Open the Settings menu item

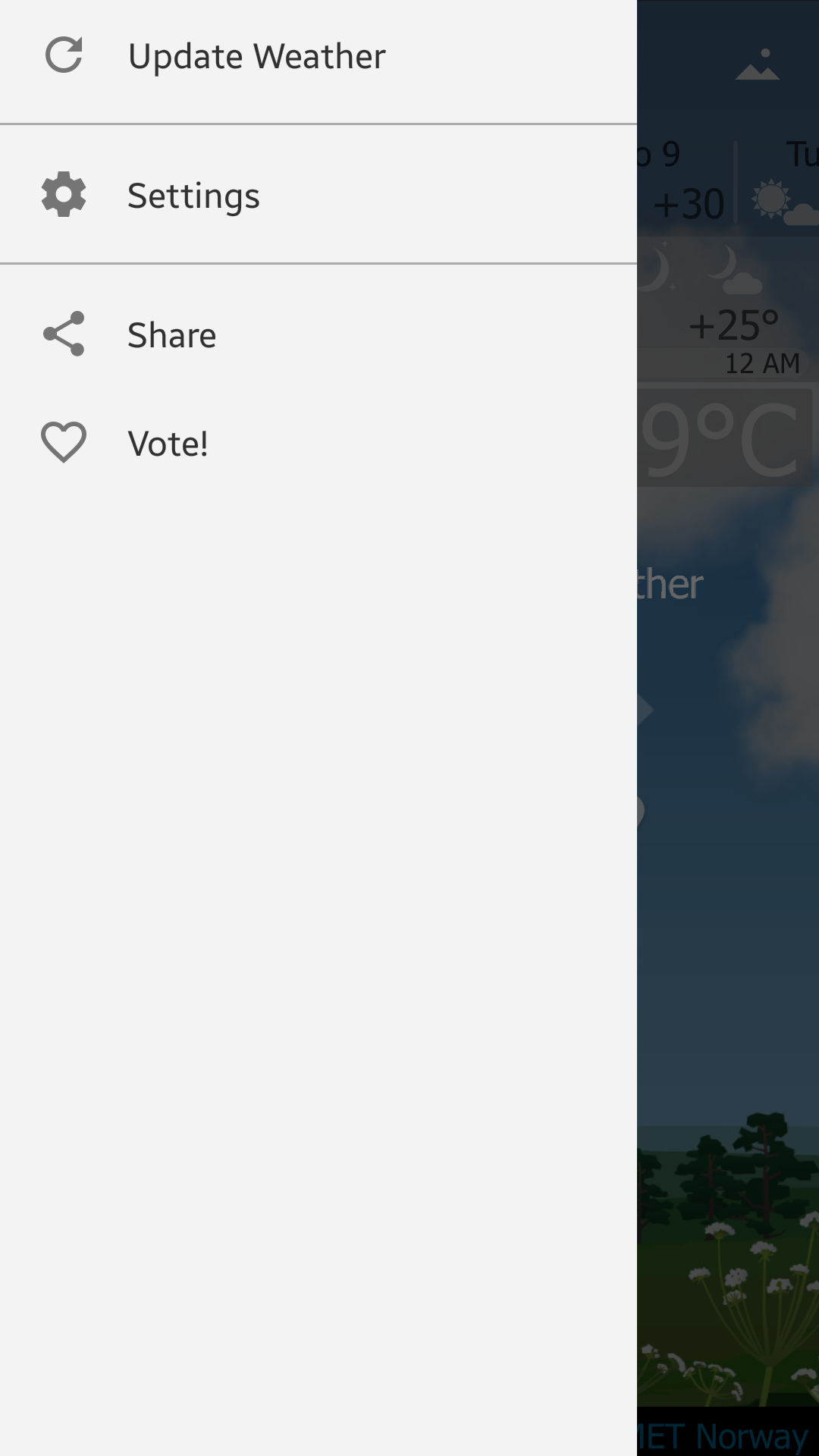318,195
